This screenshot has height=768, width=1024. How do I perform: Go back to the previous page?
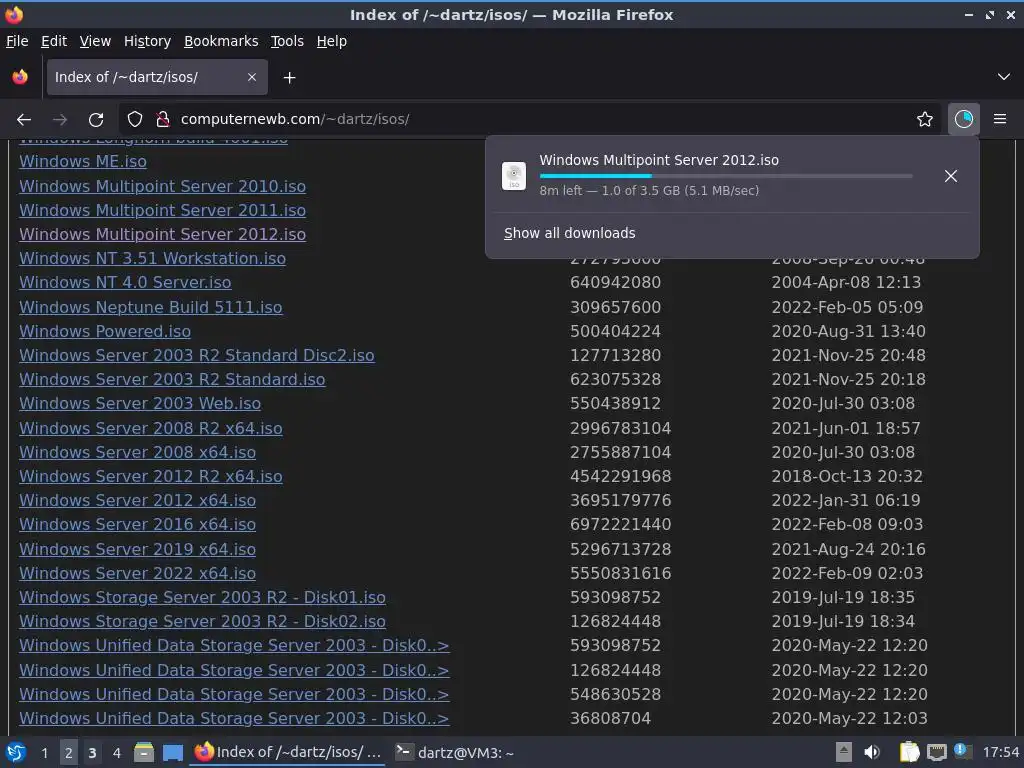24,120
